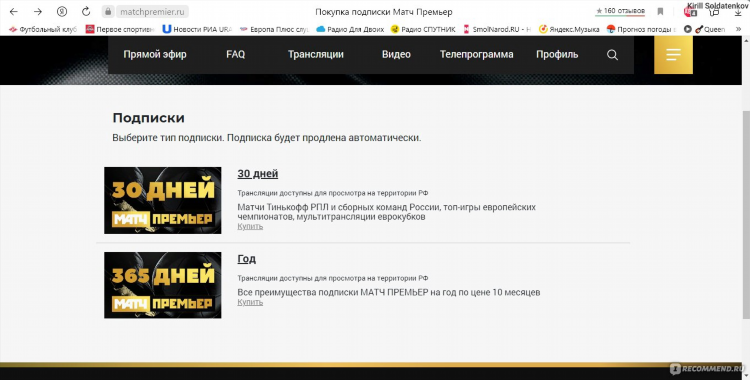Open the browser downloads icon

[x=738, y=11]
